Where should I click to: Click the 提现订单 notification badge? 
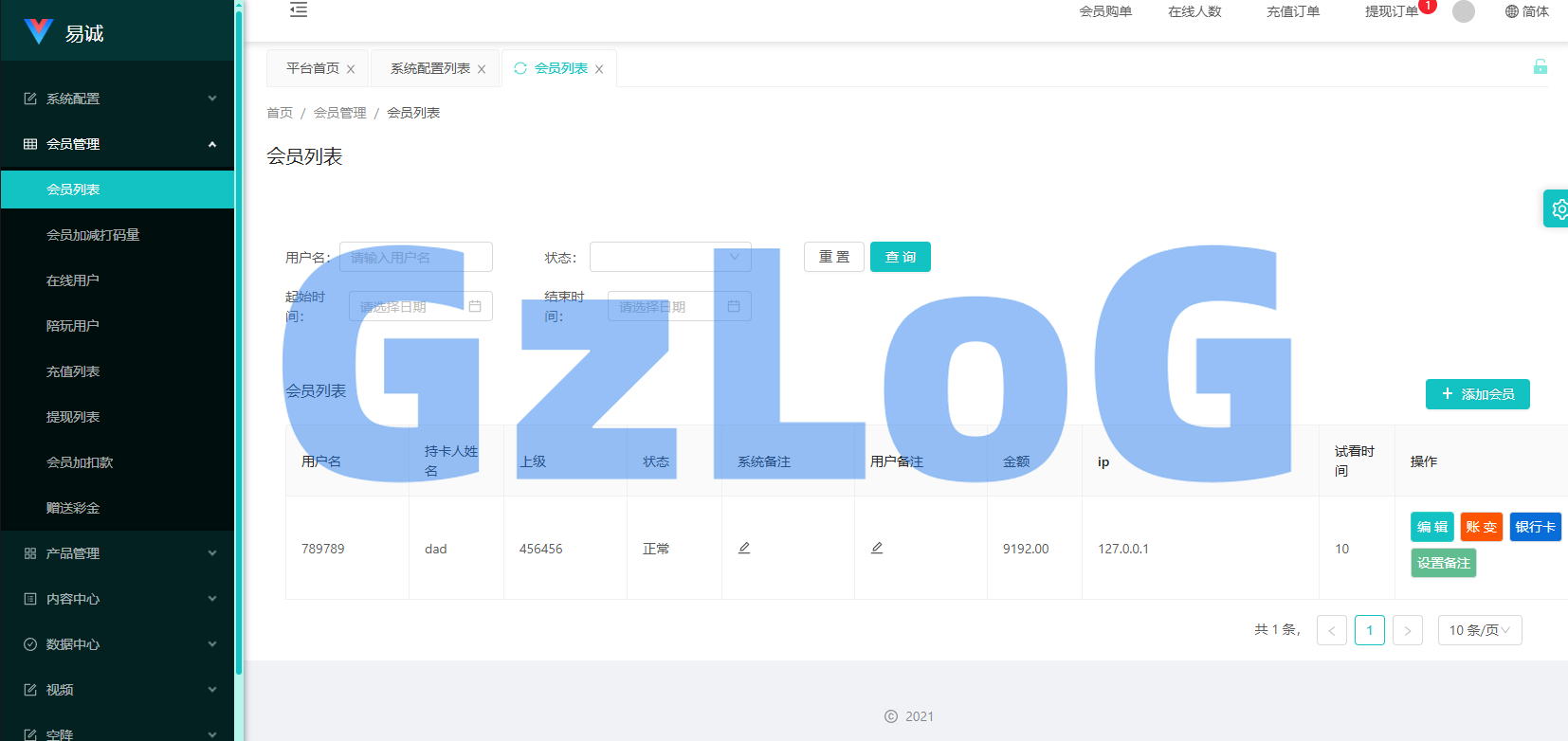[x=1428, y=6]
